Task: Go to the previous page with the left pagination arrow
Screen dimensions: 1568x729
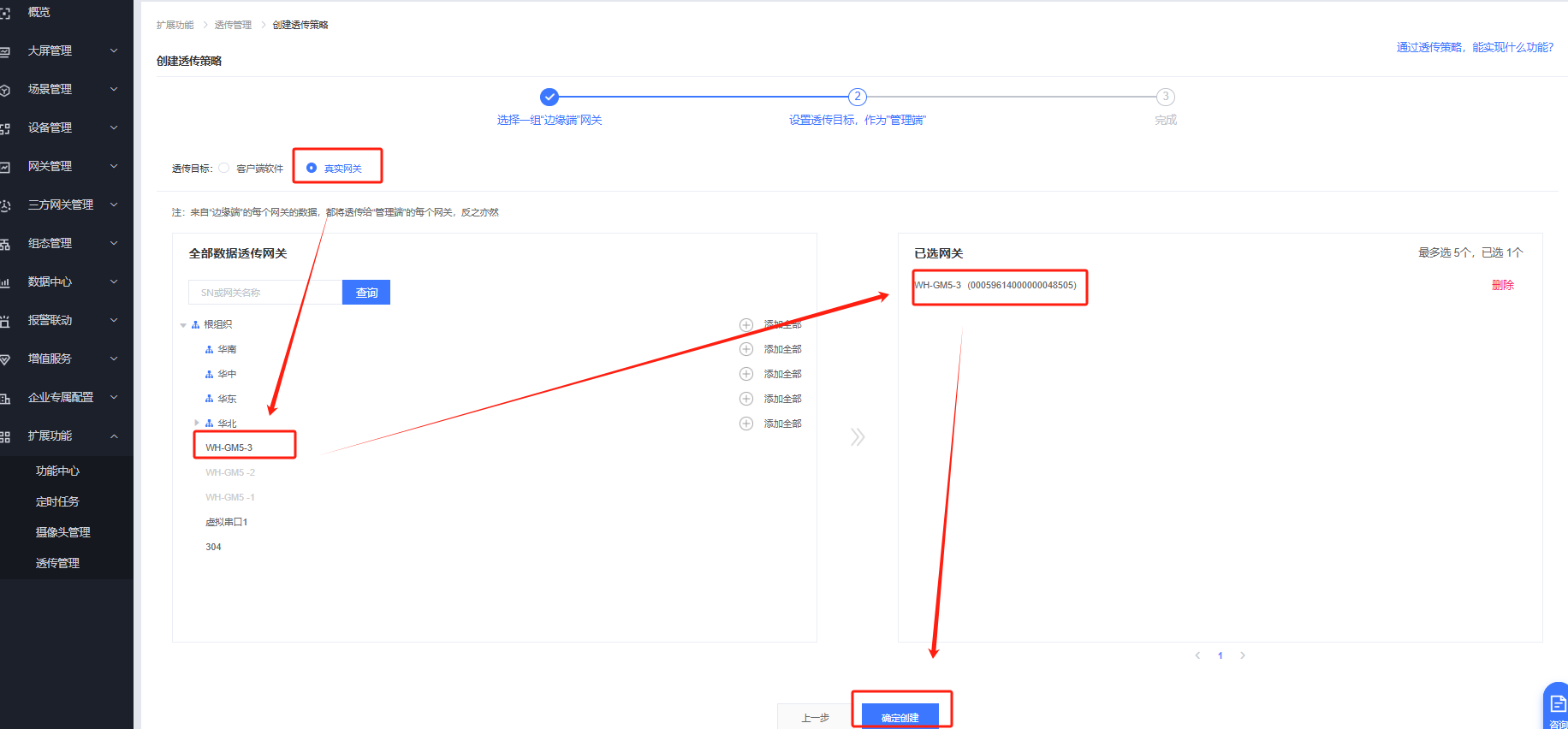Action: pyautogui.click(x=1197, y=655)
